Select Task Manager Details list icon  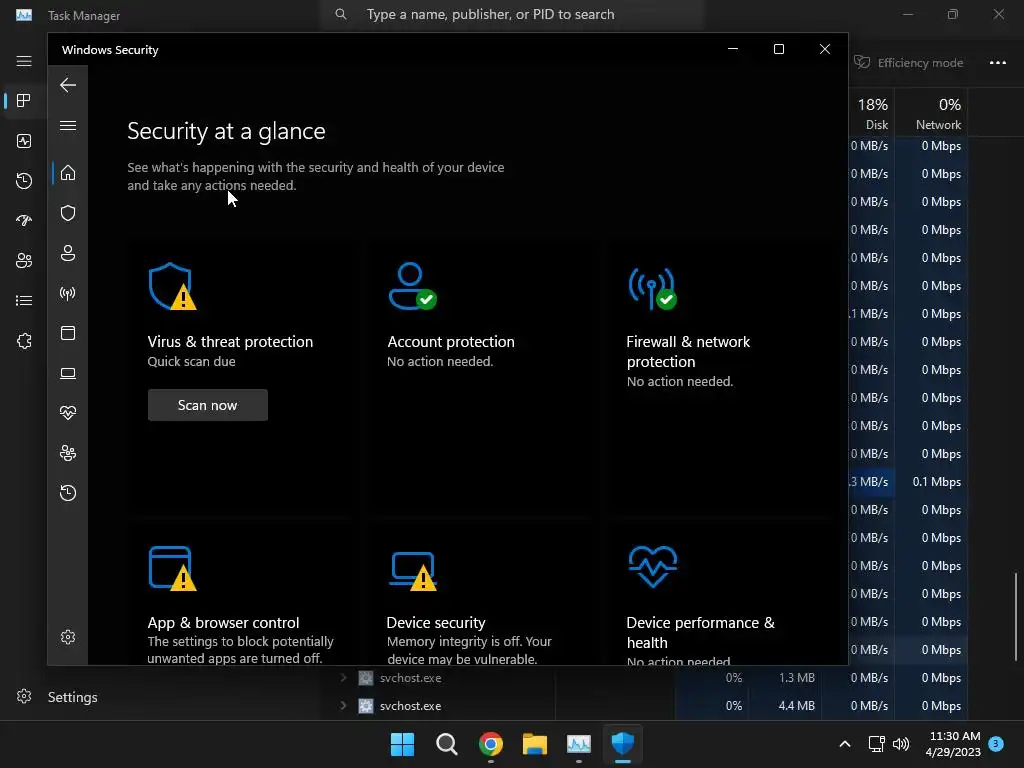point(24,300)
